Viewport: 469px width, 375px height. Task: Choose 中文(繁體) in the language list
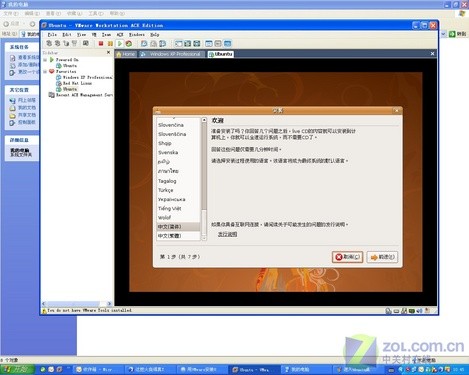pyautogui.click(x=169, y=236)
